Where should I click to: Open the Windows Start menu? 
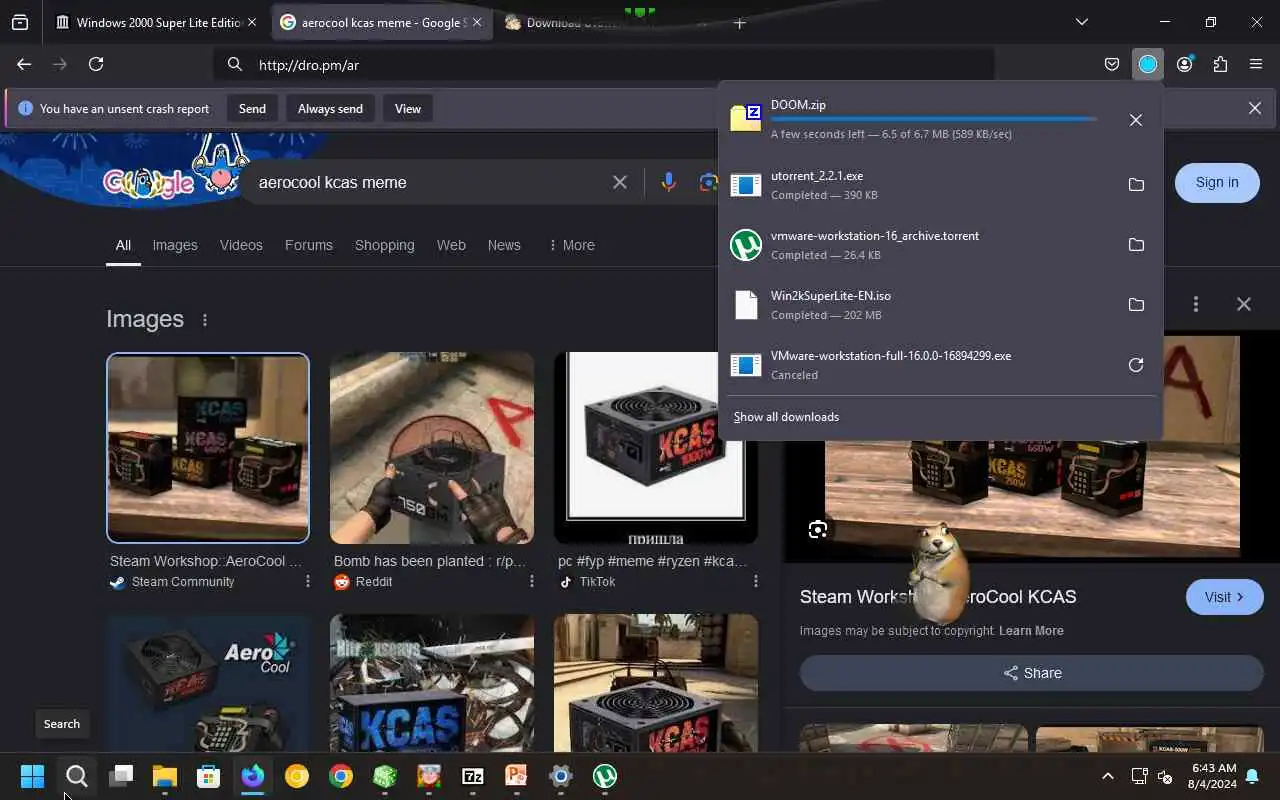[x=32, y=776]
